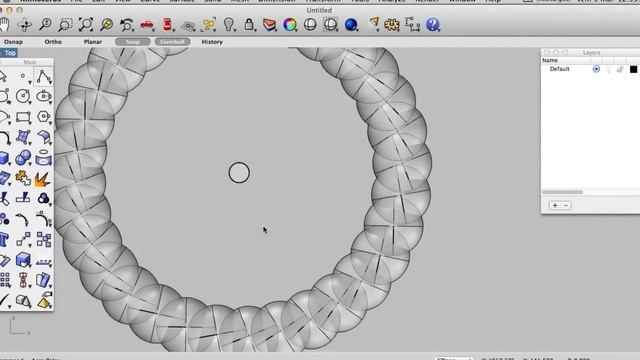The width and height of the screenshot is (640, 360).
Task: Open dropdown arrow of Circle tool
Action: (x=30, y=102)
